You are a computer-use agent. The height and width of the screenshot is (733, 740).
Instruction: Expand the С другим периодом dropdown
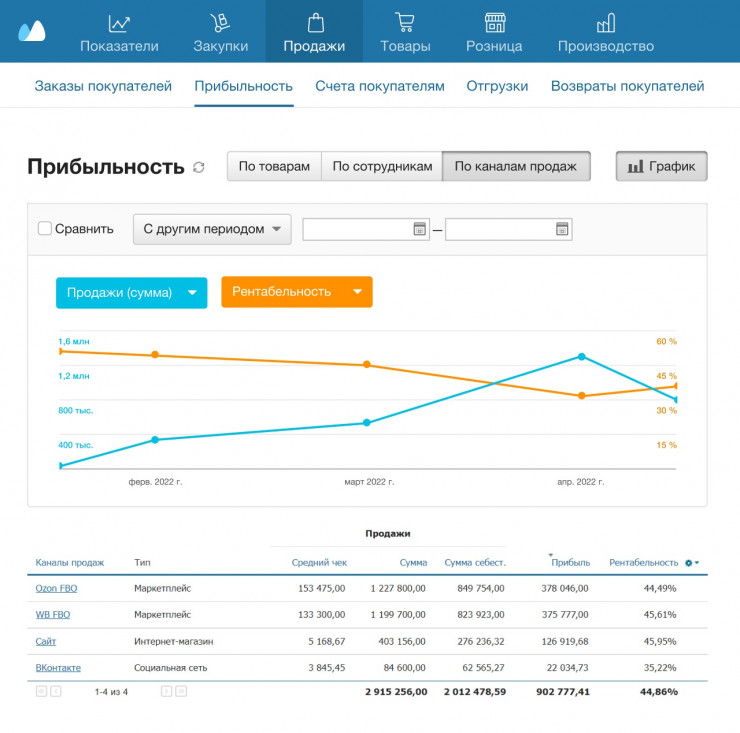[x=212, y=228]
